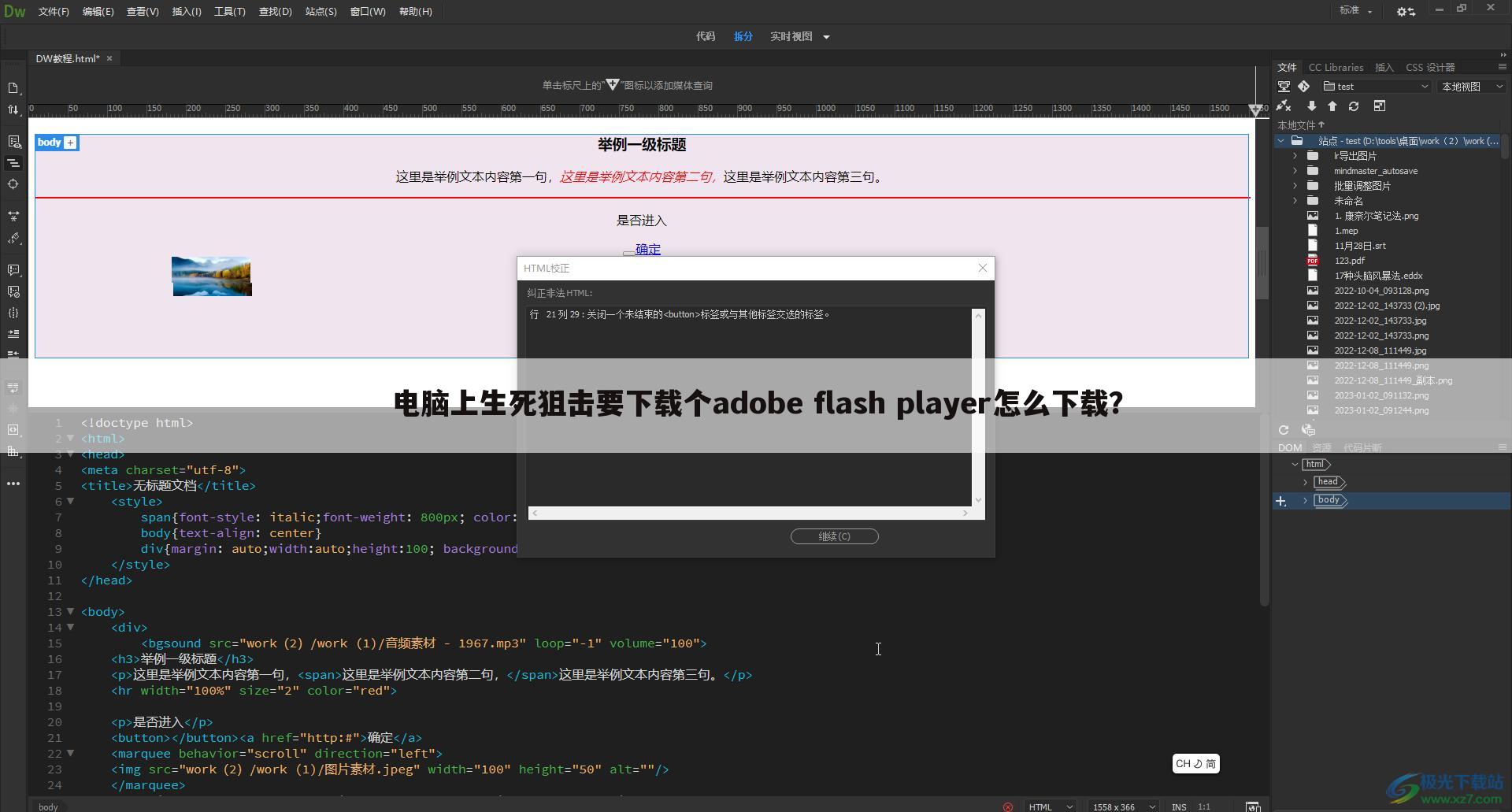The height and width of the screenshot is (812, 1512).
Task: Toggle INS insert mode in status bar
Action: [x=1179, y=806]
